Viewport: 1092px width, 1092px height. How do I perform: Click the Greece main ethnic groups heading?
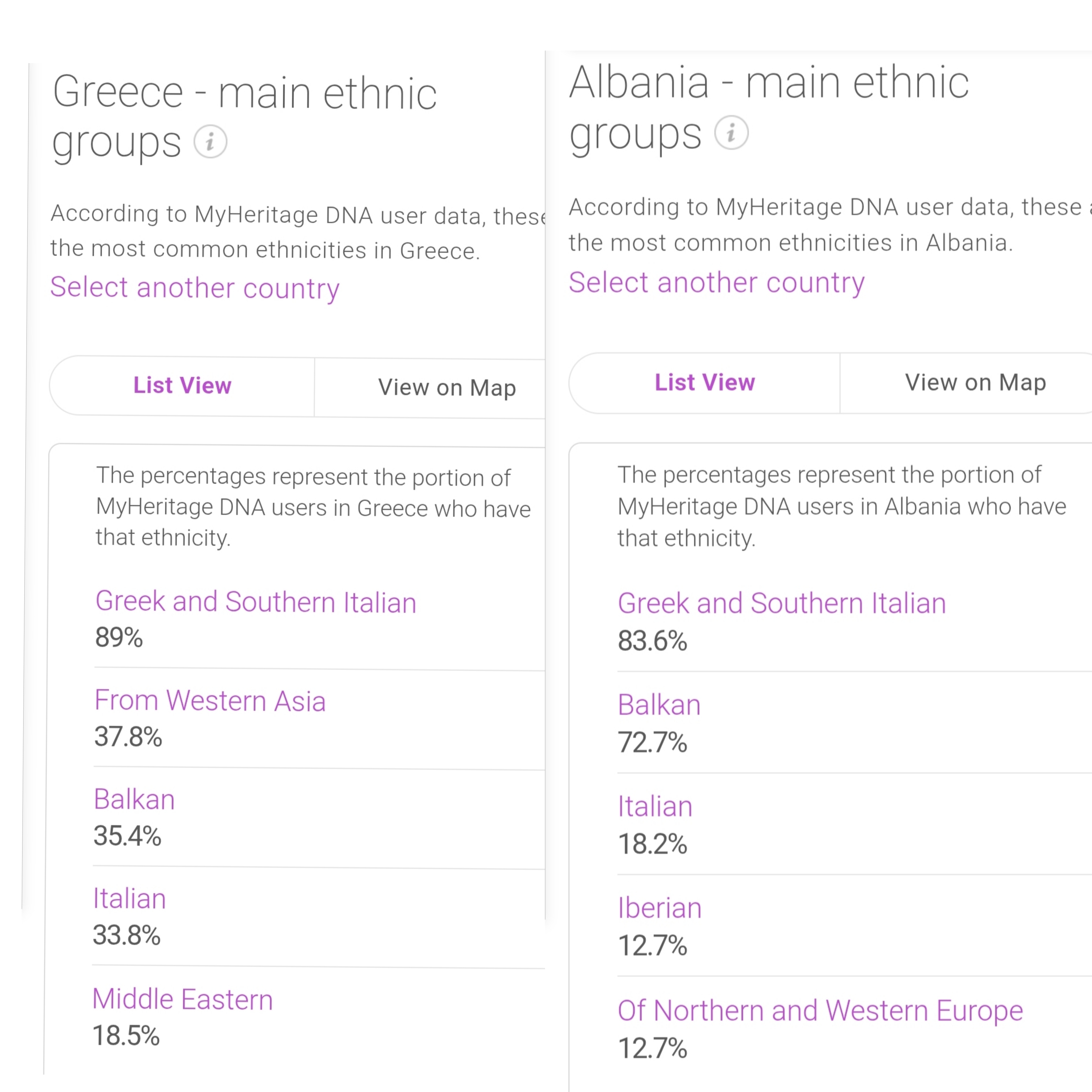[x=244, y=117]
